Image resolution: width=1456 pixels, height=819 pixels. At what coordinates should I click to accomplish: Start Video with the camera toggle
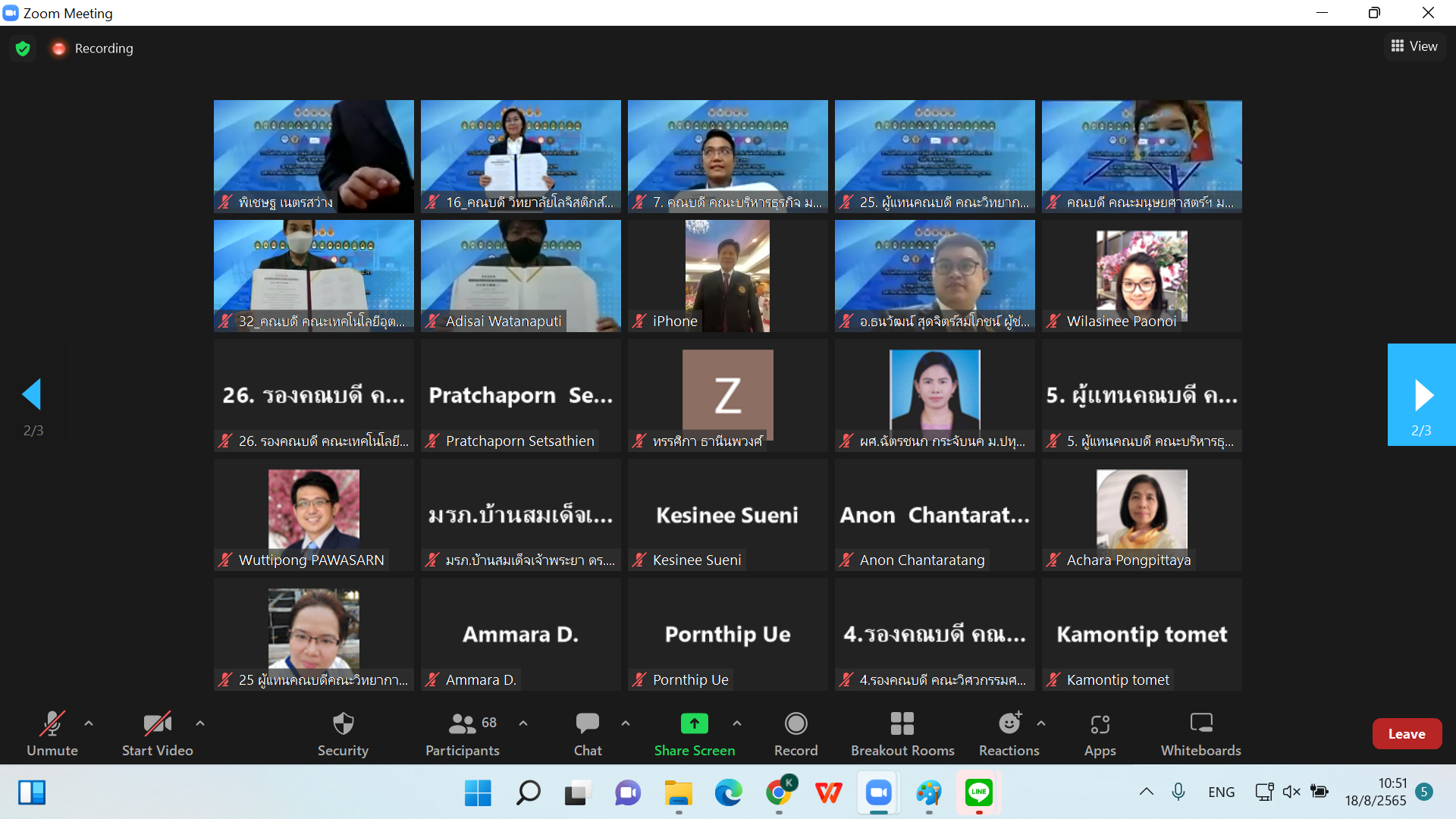tap(157, 733)
